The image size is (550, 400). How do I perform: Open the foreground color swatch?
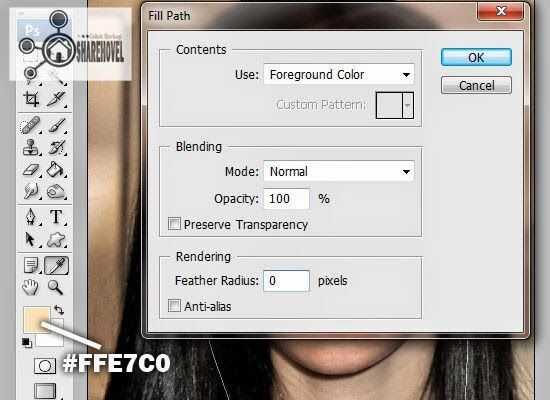tap(35, 318)
